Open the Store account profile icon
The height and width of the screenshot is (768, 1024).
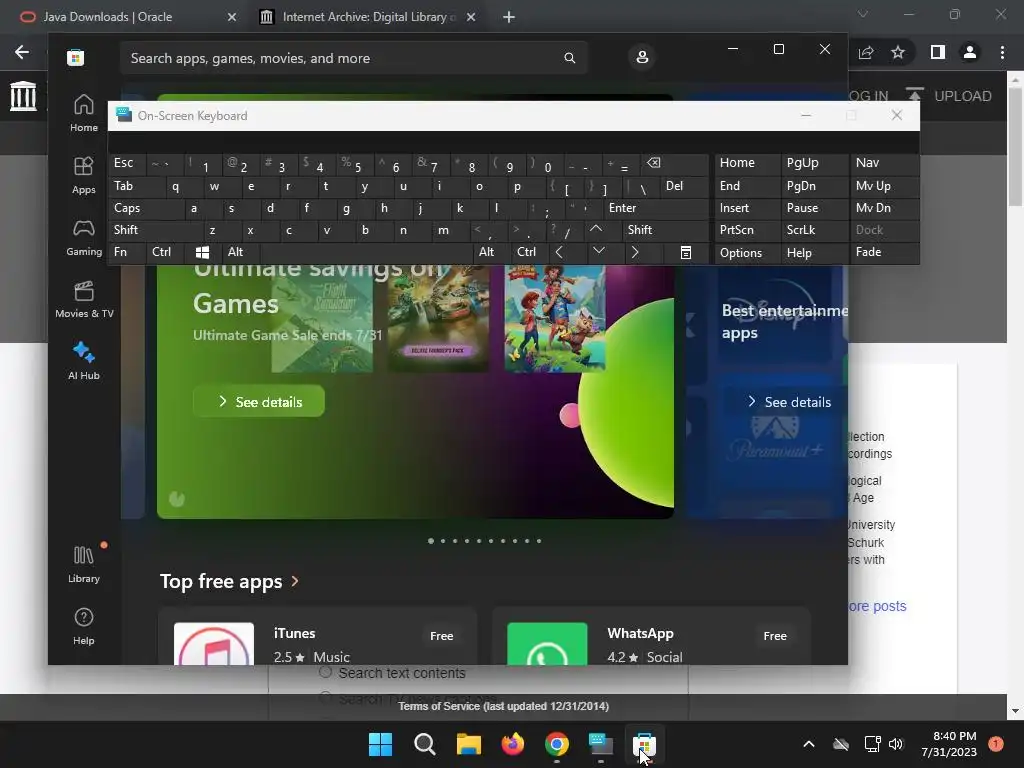(x=642, y=57)
